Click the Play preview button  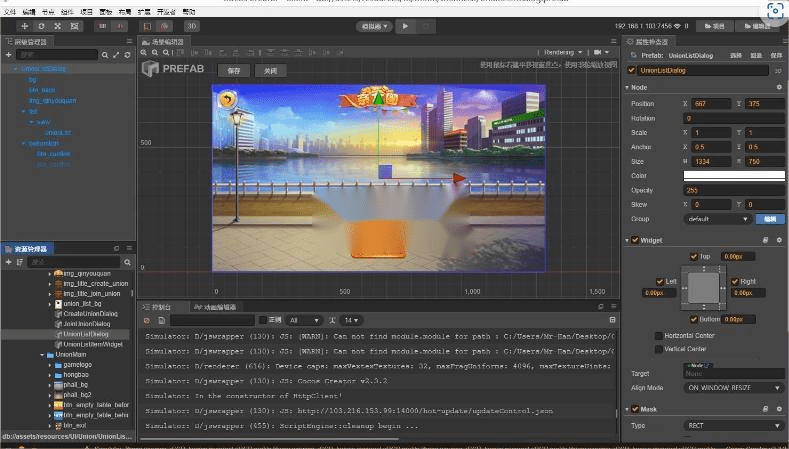pyautogui.click(x=406, y=26)
